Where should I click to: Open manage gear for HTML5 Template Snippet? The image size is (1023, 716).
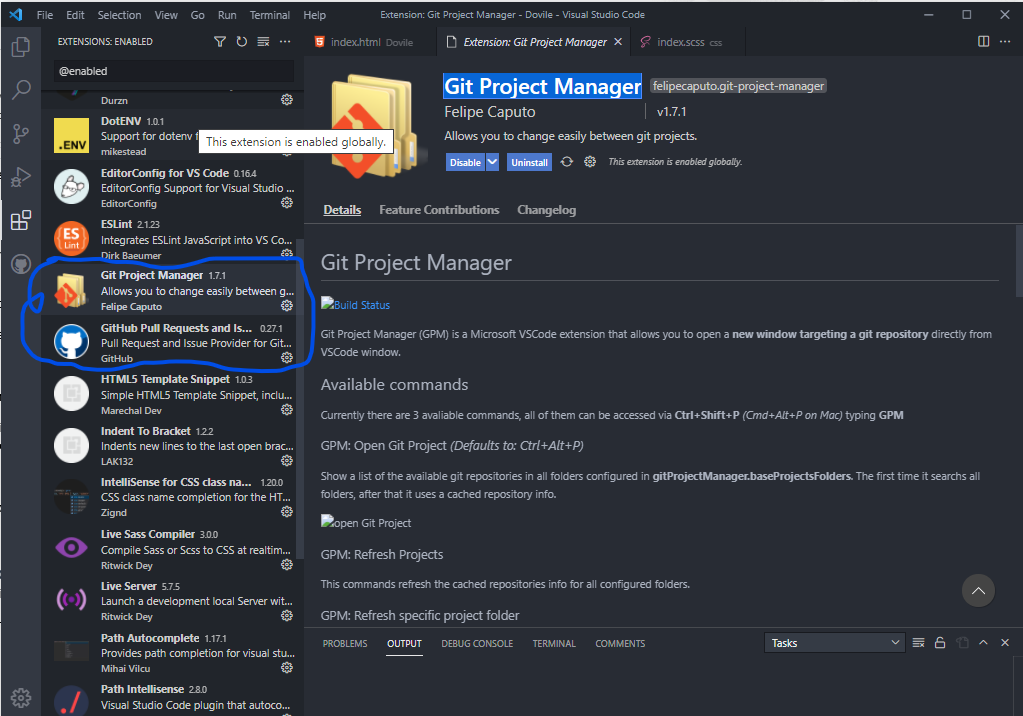click(x=286, y=409)
